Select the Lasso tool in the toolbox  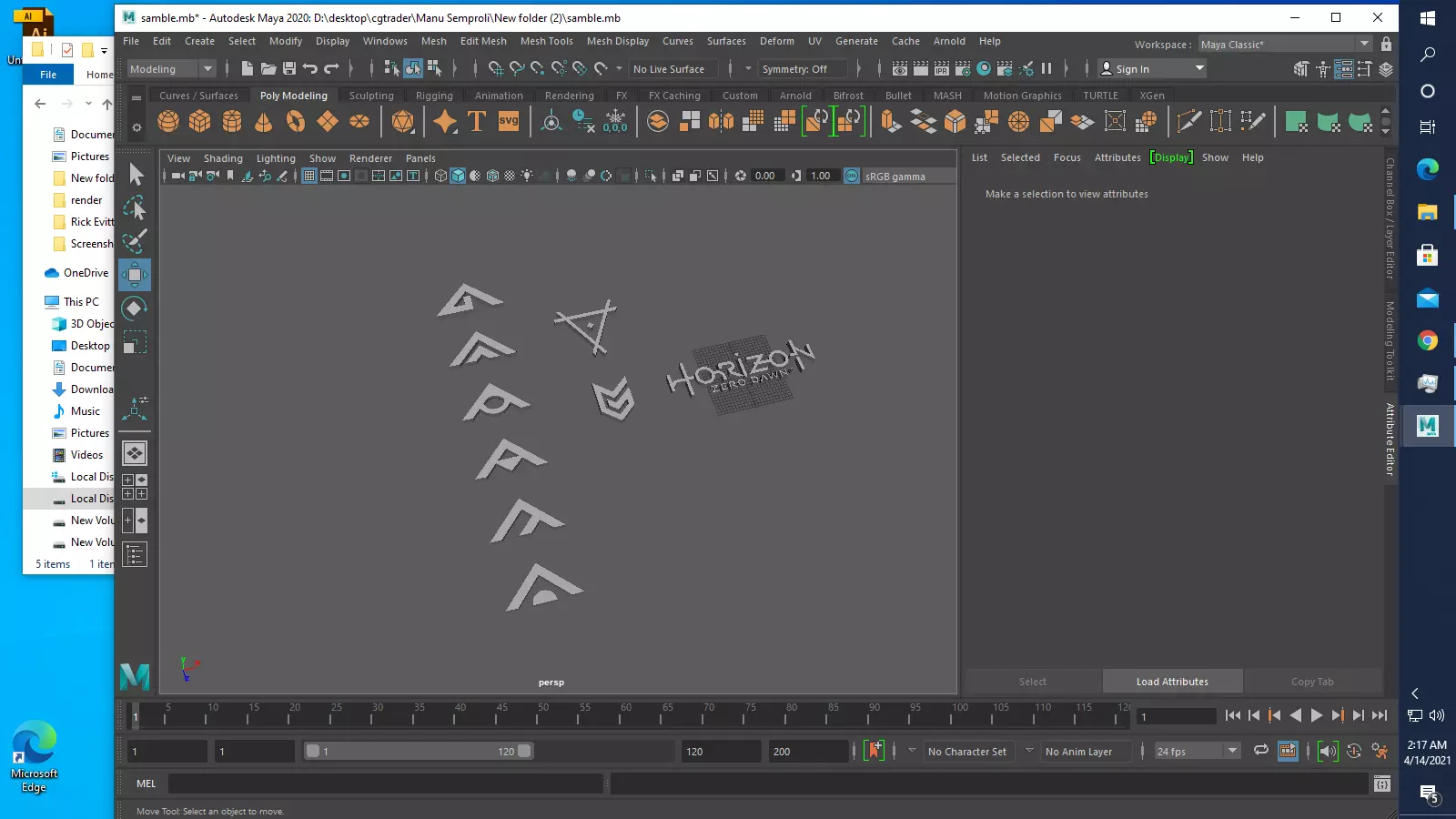[135, 207]
